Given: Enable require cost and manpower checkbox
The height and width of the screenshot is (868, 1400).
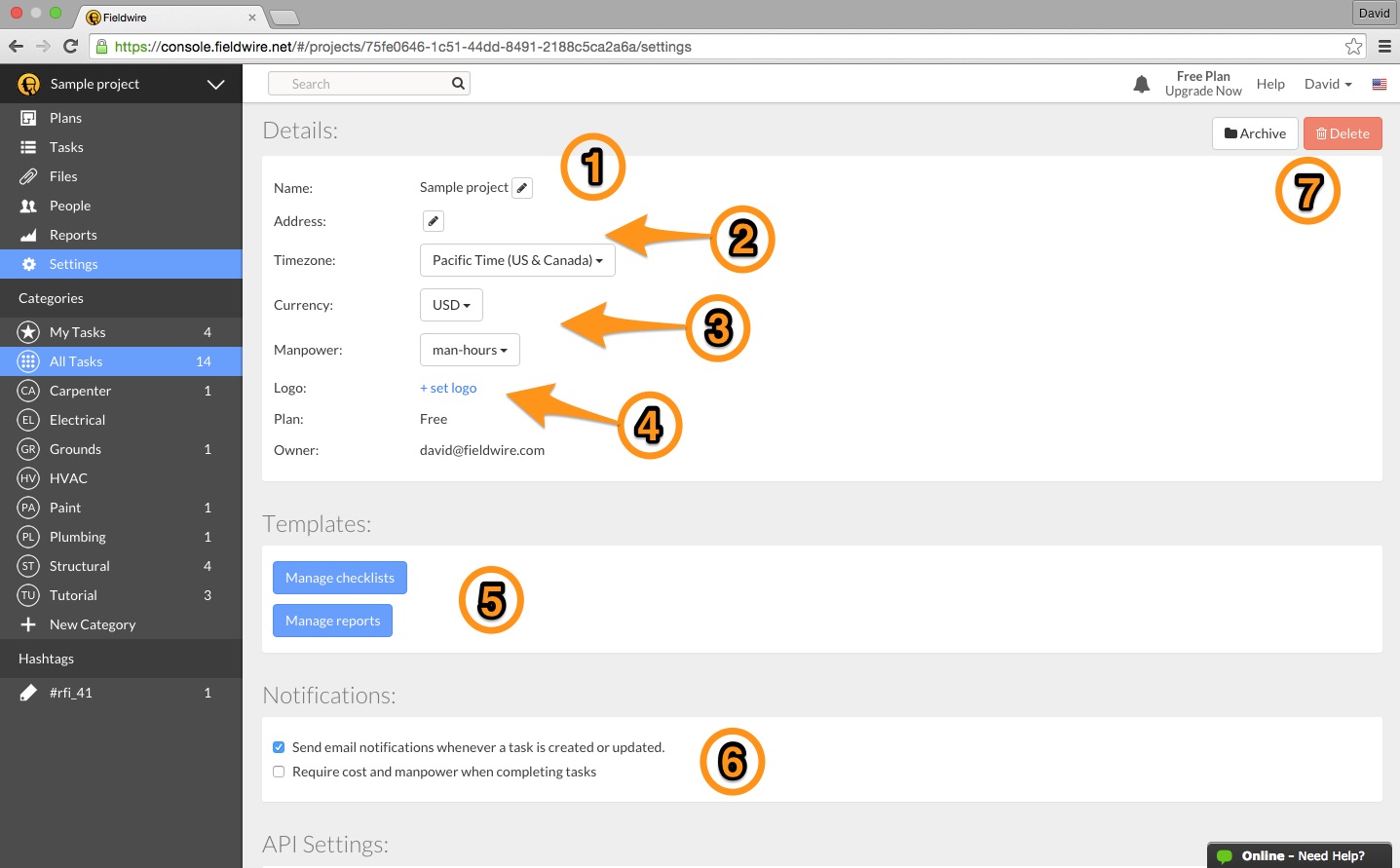Looking at the screenshot, I should point(279,772).
